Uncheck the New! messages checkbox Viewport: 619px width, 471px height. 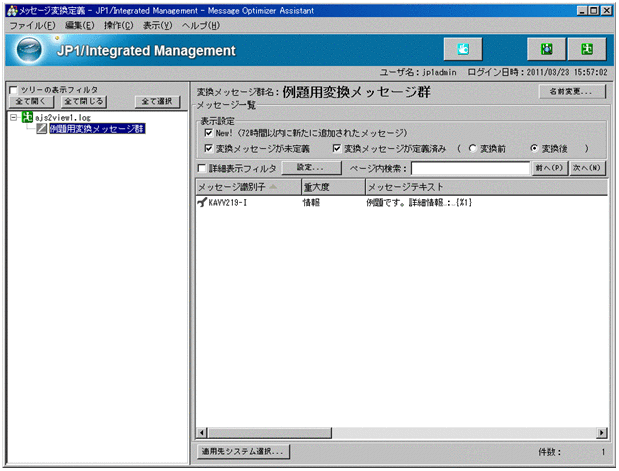pos(207,133)
